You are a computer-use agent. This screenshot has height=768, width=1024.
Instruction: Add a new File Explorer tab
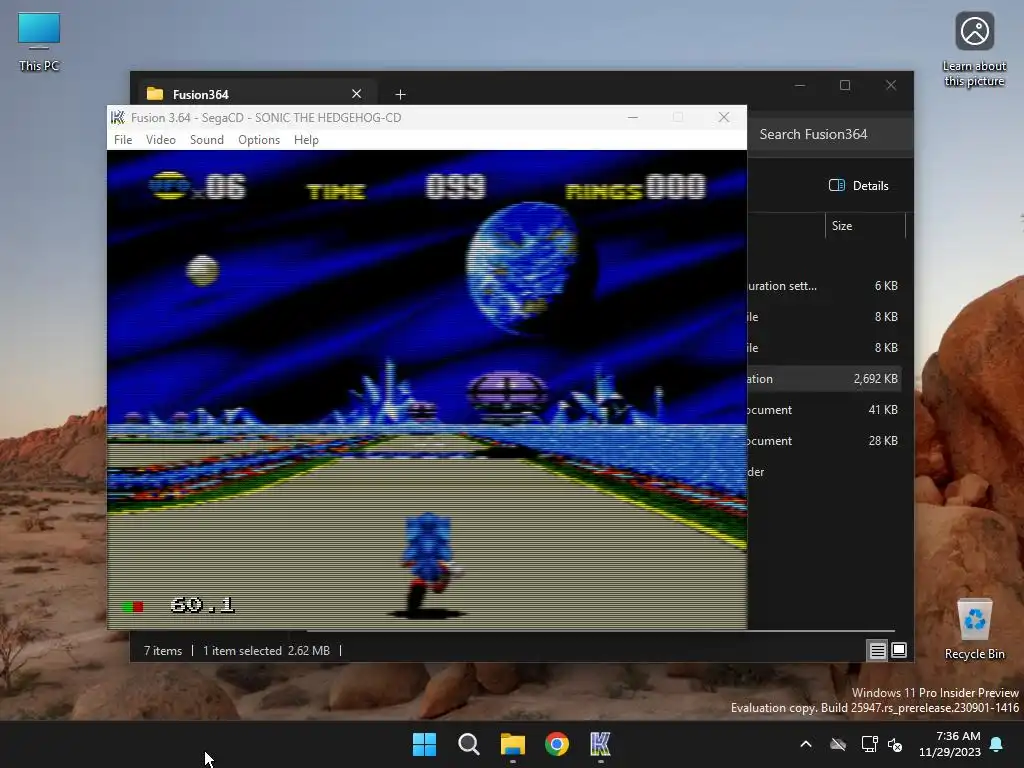(400, 95)
